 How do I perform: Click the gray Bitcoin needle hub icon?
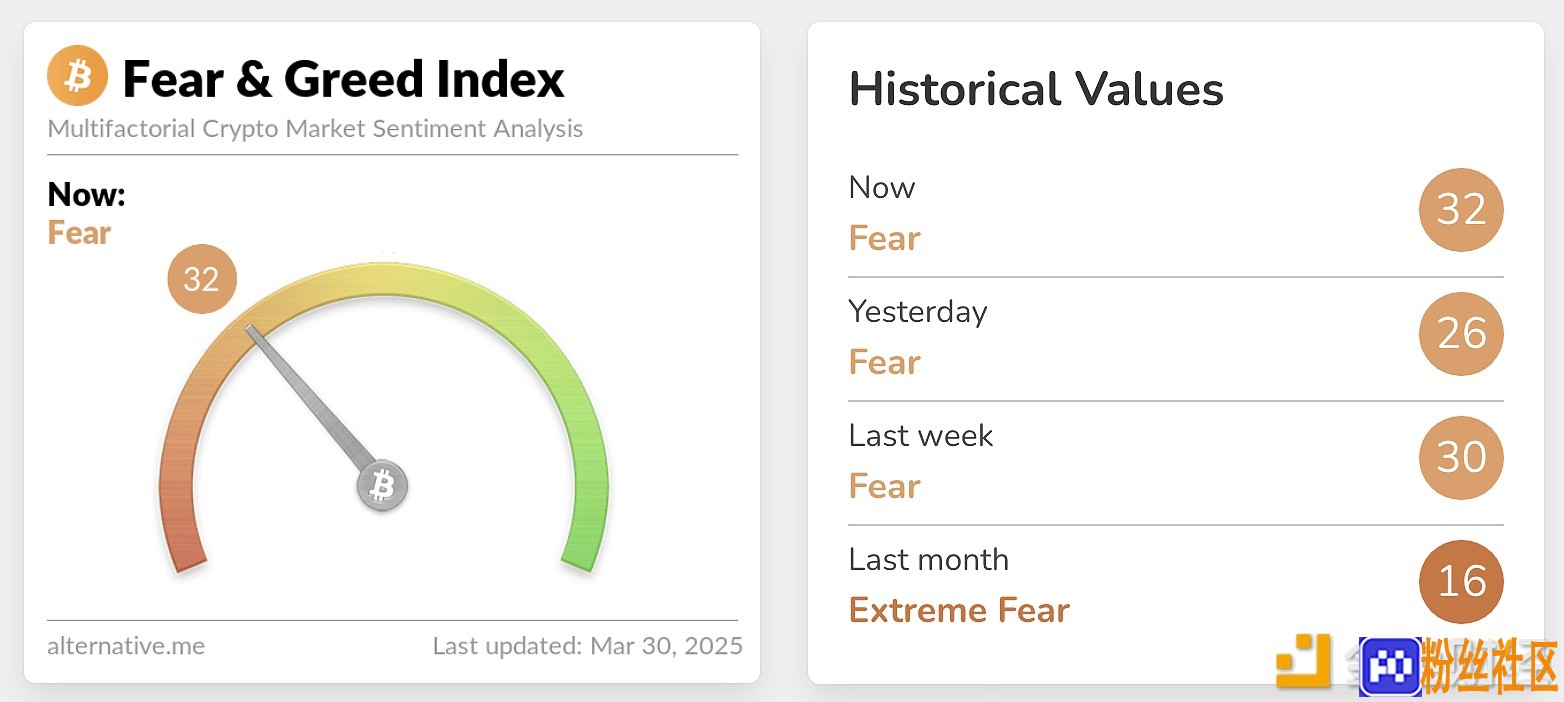[x=383, y=487]
